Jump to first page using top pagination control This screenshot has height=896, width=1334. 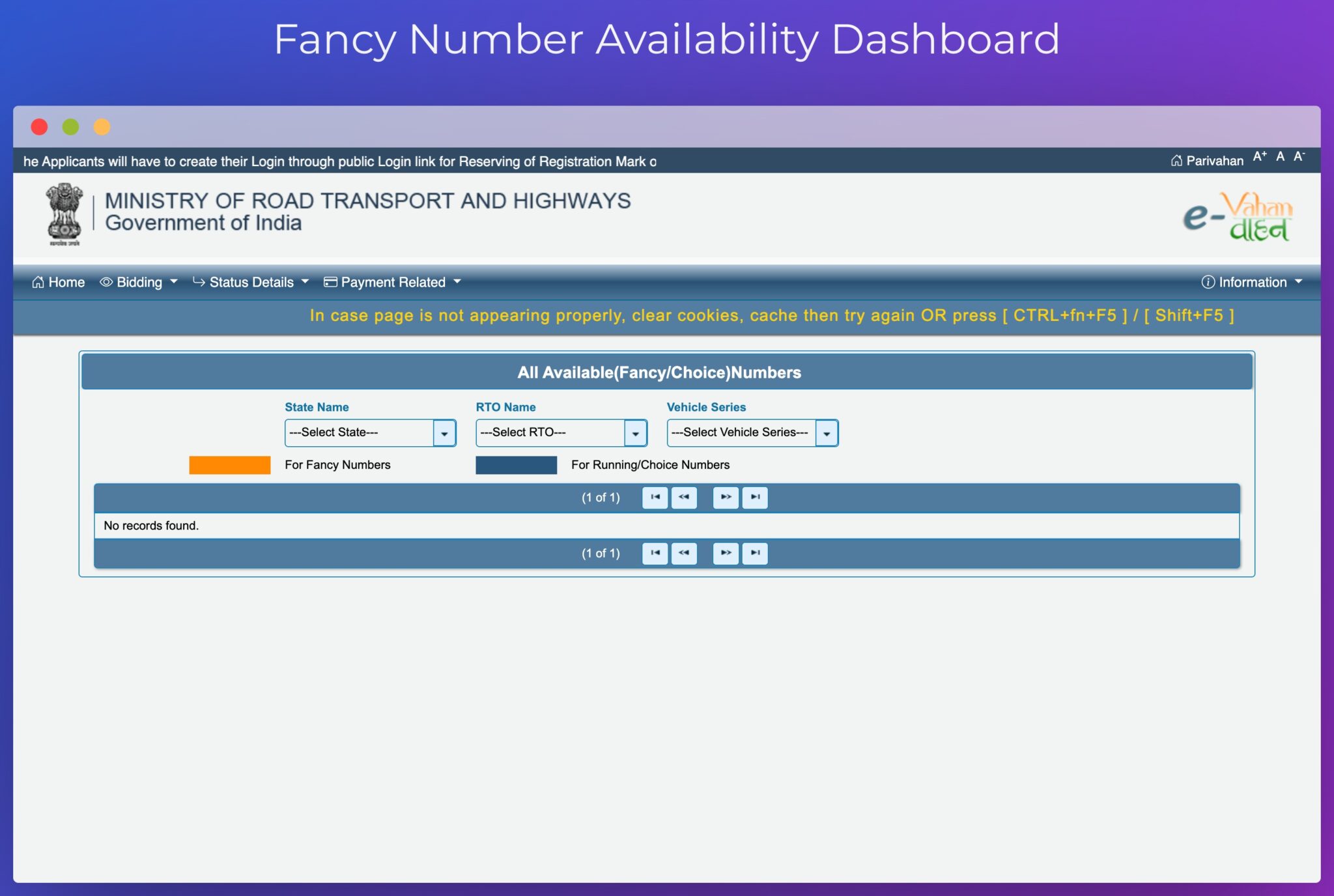point(655,497)
